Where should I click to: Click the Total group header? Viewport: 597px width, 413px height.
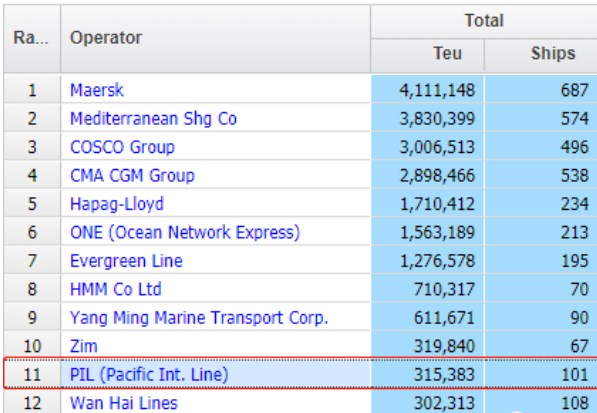(x=484, y=21)
